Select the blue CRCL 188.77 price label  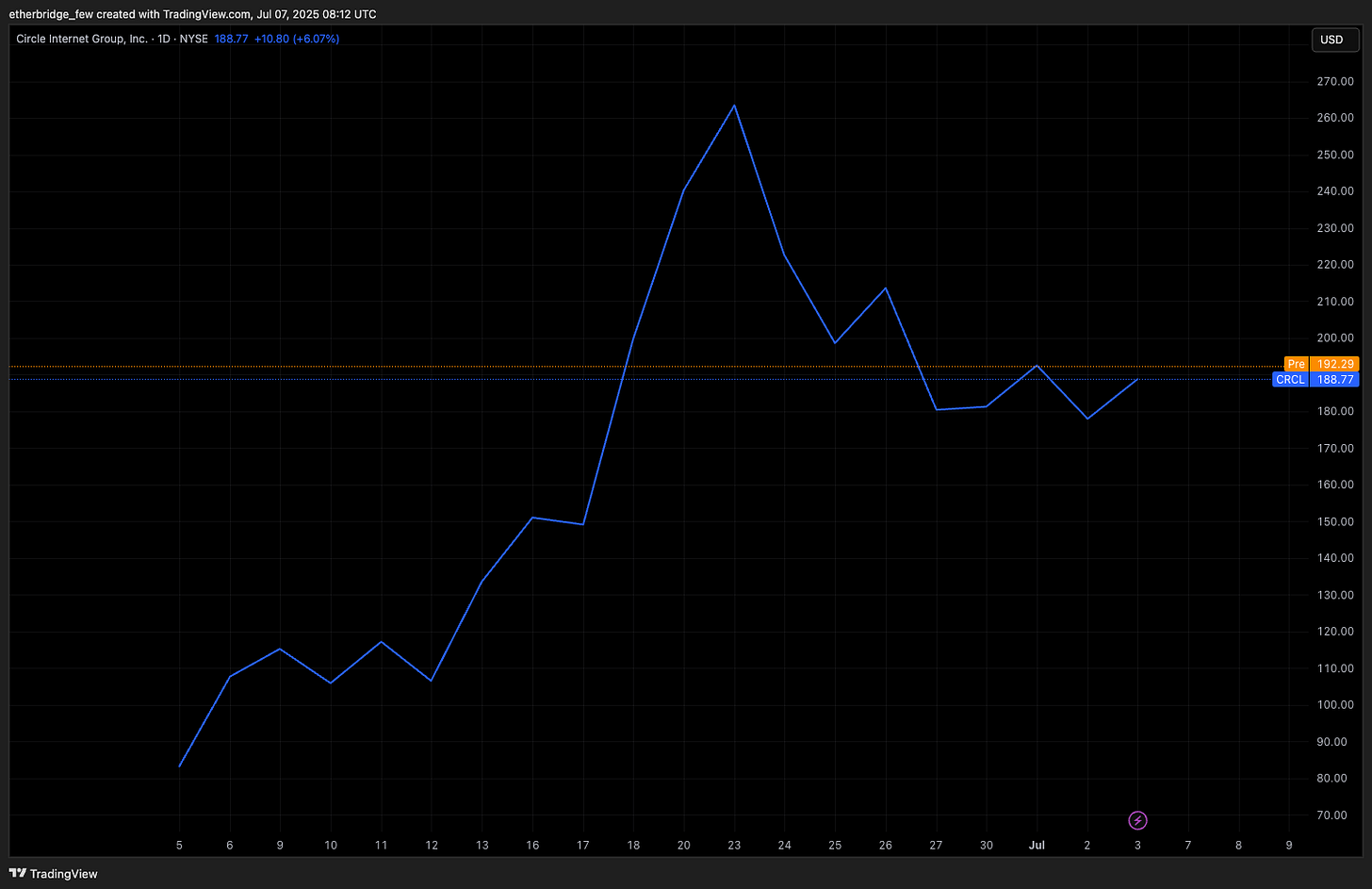point(1315,379)
